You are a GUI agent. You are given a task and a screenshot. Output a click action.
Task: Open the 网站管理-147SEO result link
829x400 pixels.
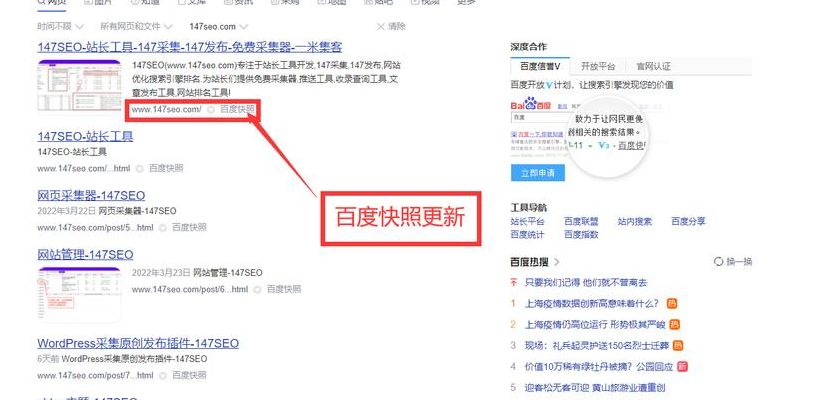[x=85, y=255]
